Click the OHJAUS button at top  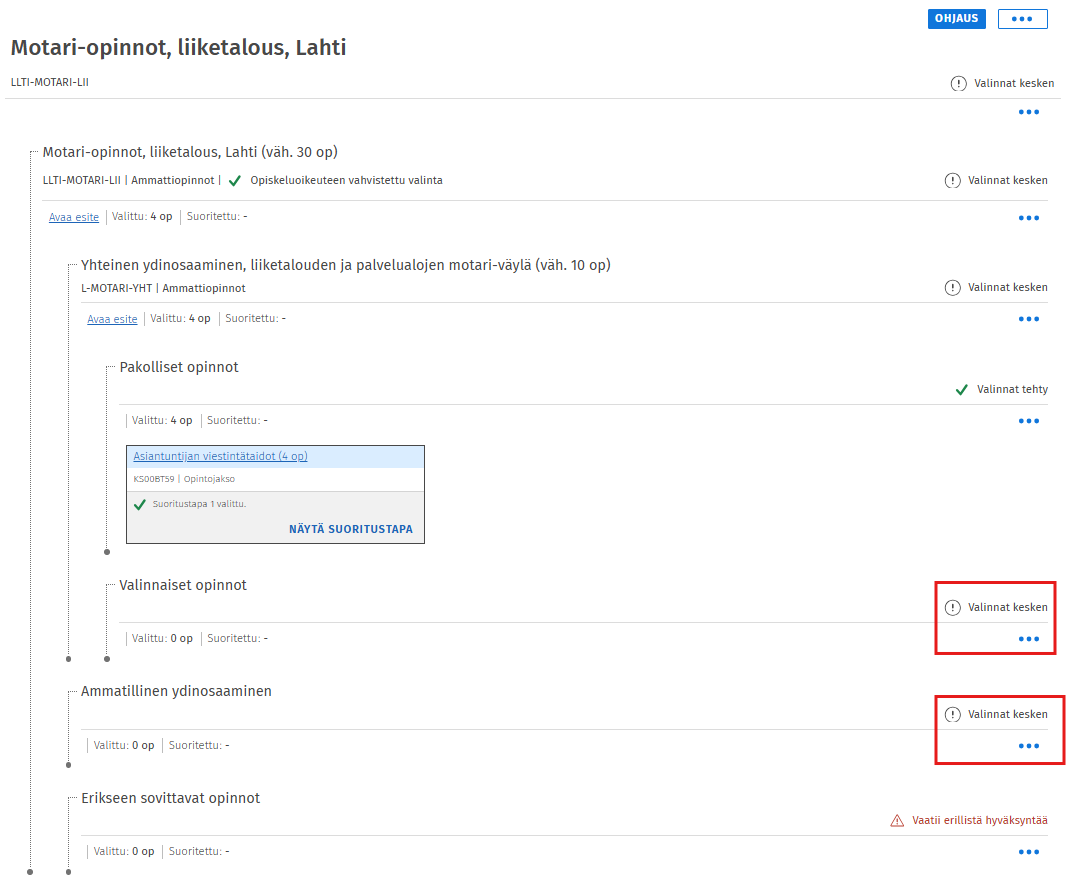coord(956,19)
